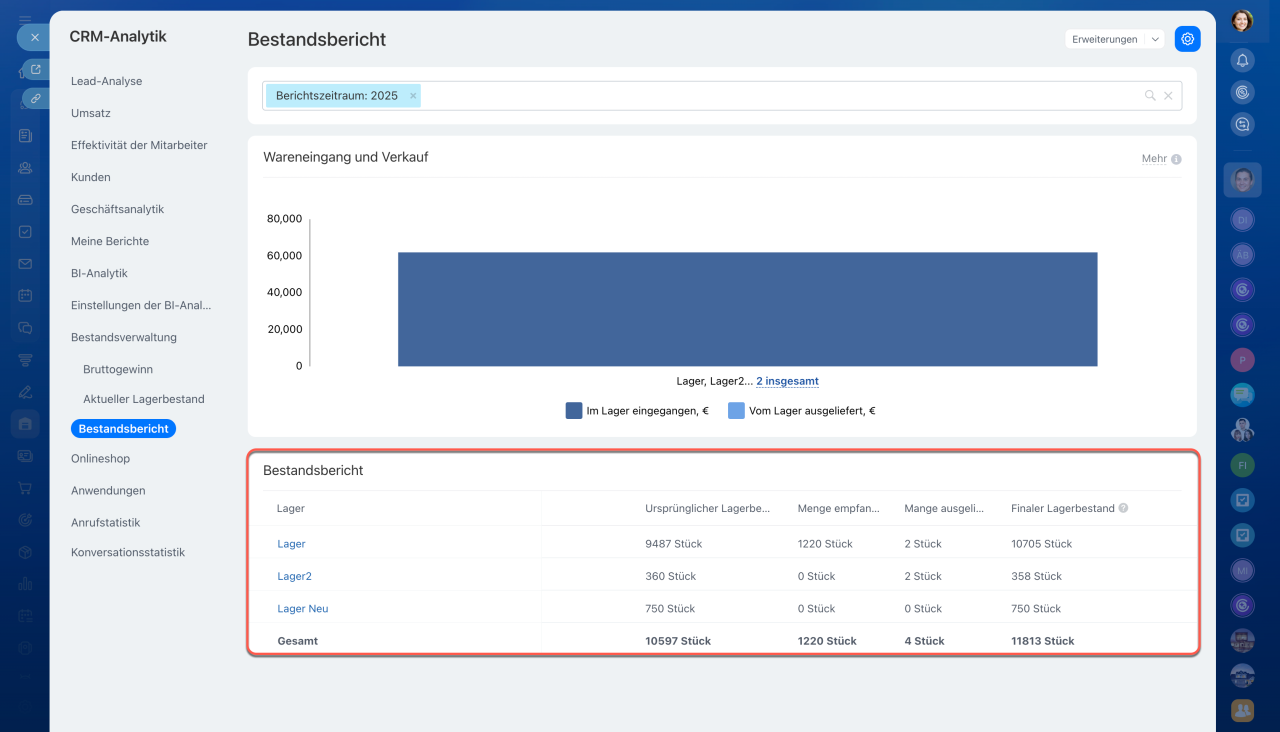Open the panel in a new window
Image resolution: width=1280 pixels, height=732 pixels.
tap(36, 69)
